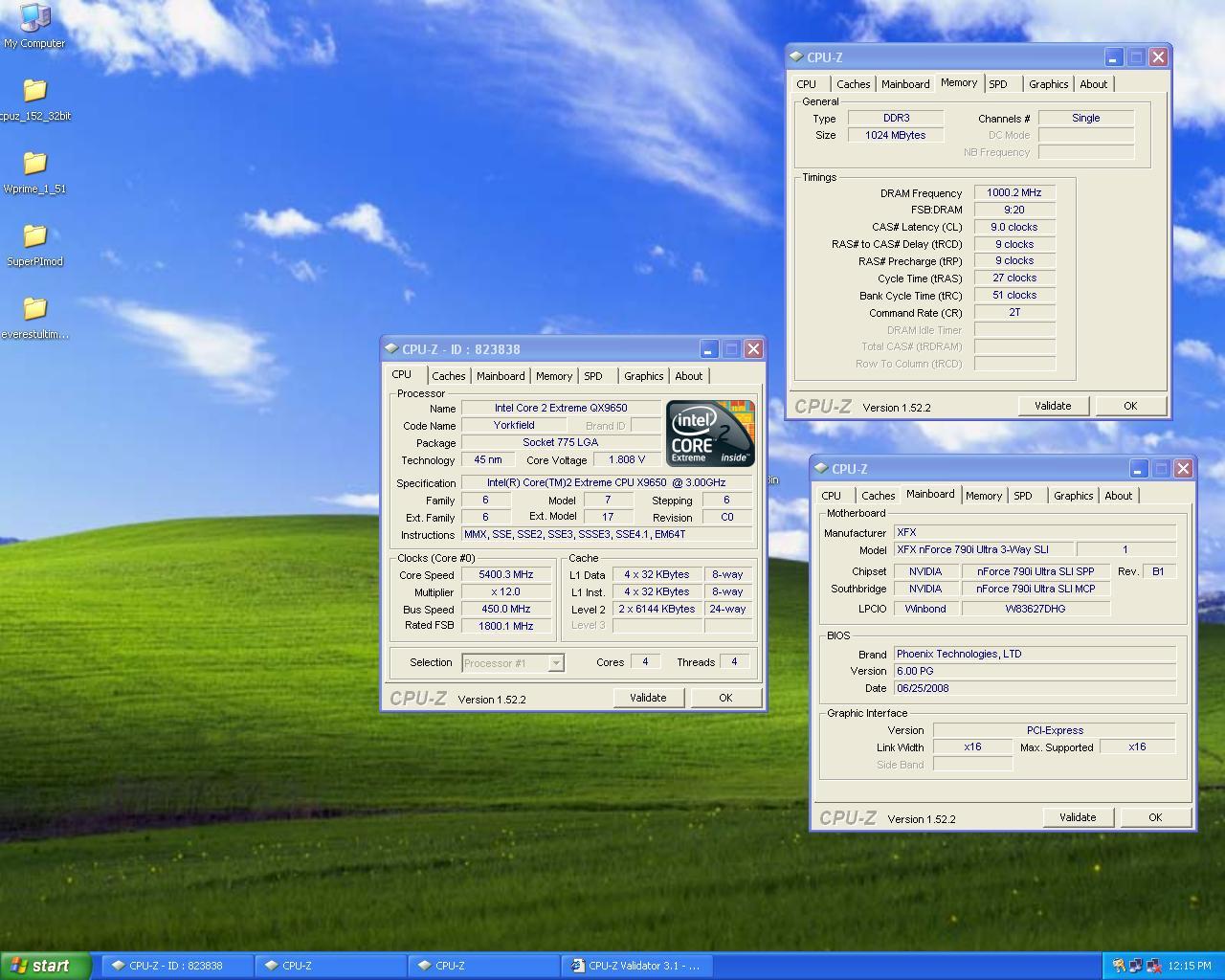Expand the Processor #1 selection dropdown
The image size is (1225, 980).
pos(556,662)
